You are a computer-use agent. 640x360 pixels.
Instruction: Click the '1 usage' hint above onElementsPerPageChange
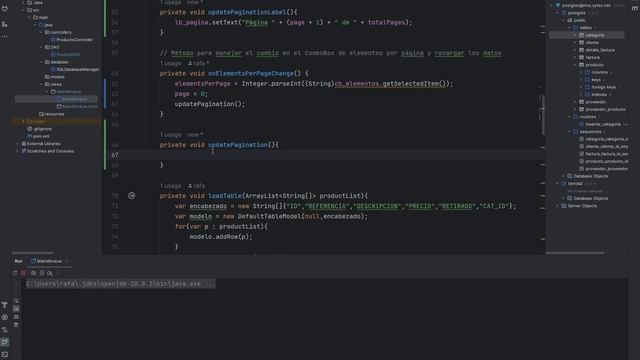[x=171, y=63]
